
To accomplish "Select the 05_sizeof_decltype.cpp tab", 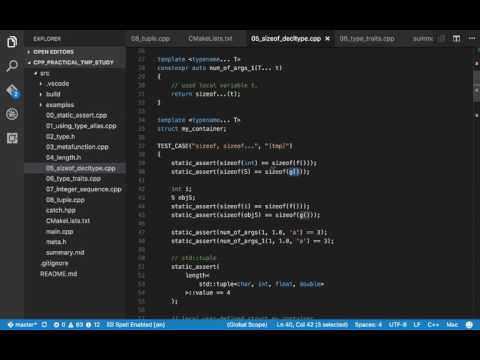I will point(286,39).
